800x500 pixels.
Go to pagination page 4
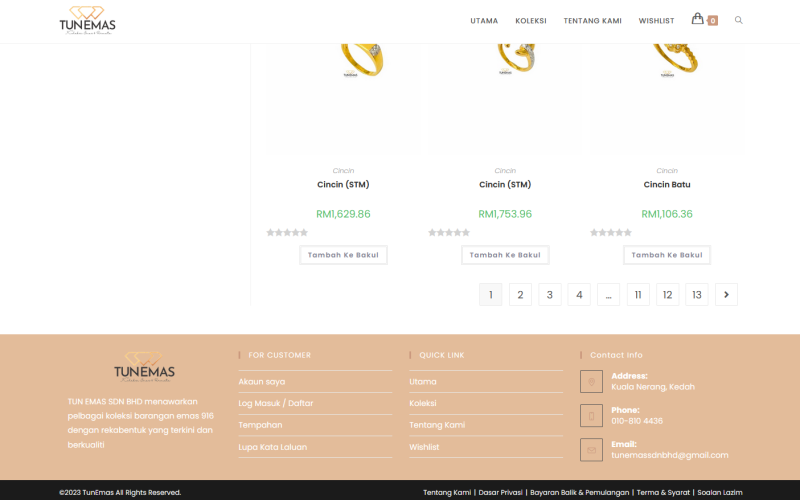point(579,294)
